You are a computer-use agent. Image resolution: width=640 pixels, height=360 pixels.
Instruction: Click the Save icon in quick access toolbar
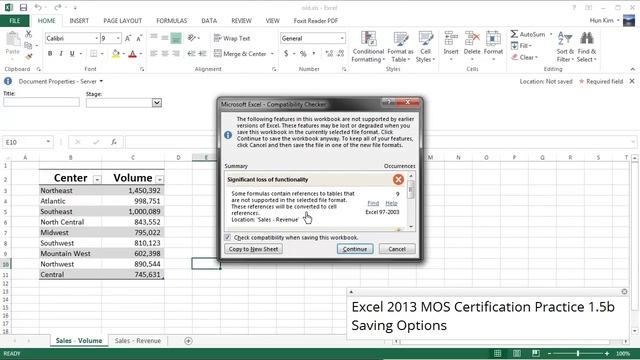click(x=23, y=7)
